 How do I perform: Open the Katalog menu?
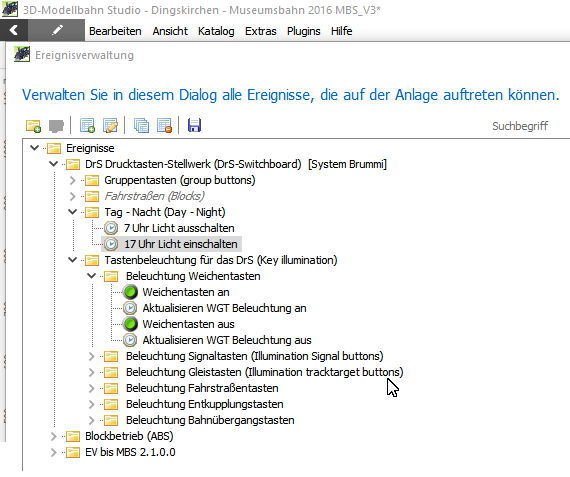coord(216,31)
